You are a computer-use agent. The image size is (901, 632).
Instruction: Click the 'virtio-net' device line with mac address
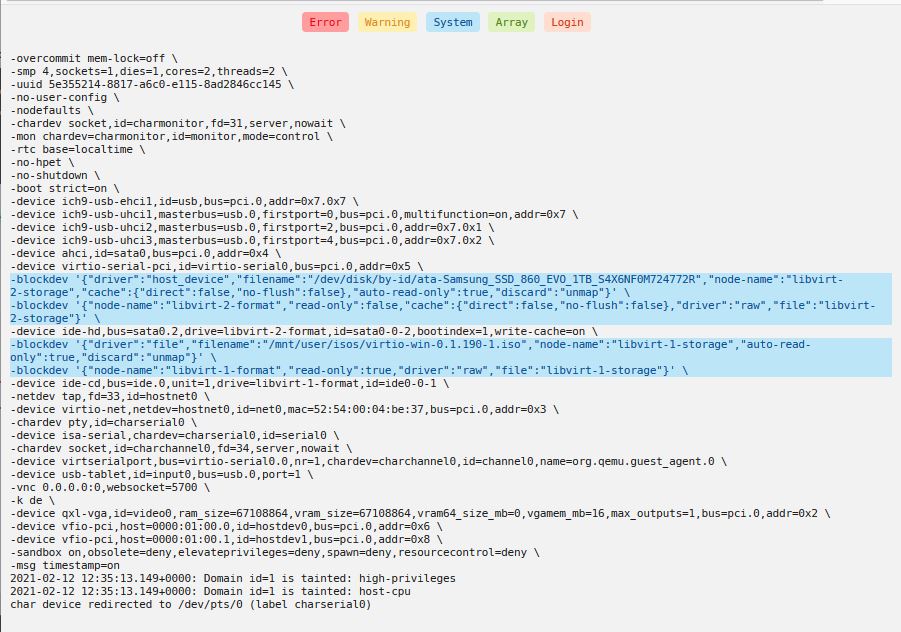click(284, 410)
